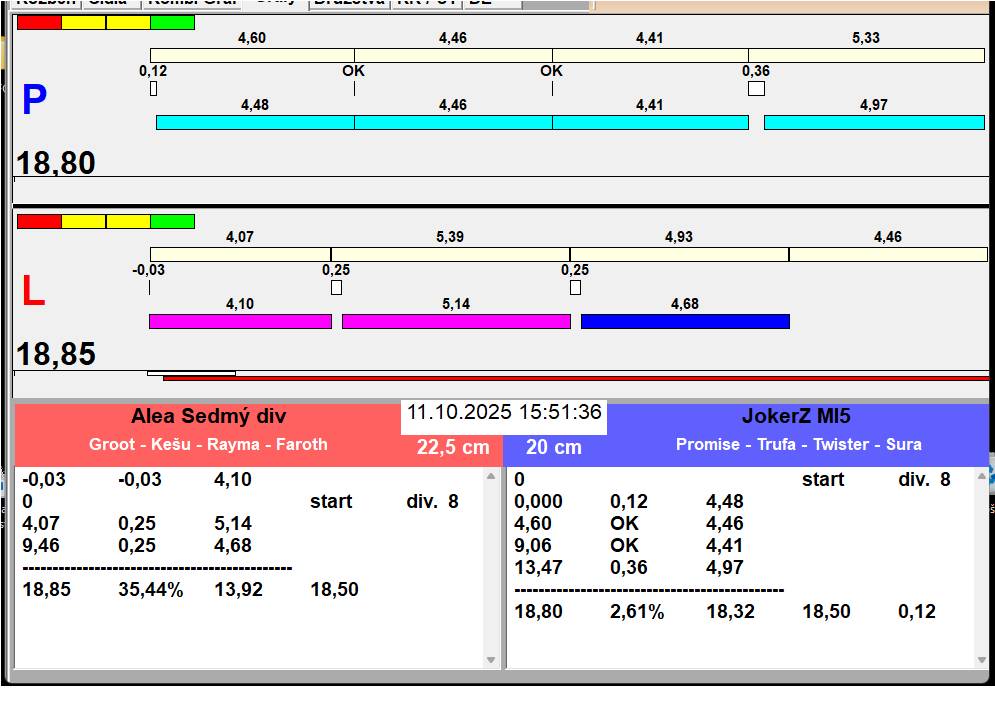Open the Družstva tab

(x=349, y=3)
